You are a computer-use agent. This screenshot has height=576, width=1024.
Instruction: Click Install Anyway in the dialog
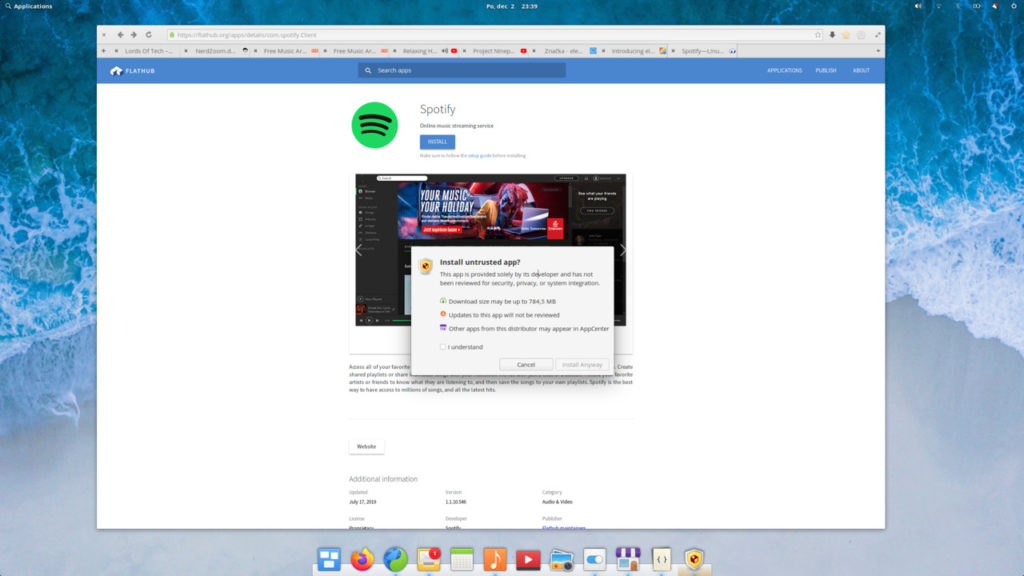coord(582,364)
